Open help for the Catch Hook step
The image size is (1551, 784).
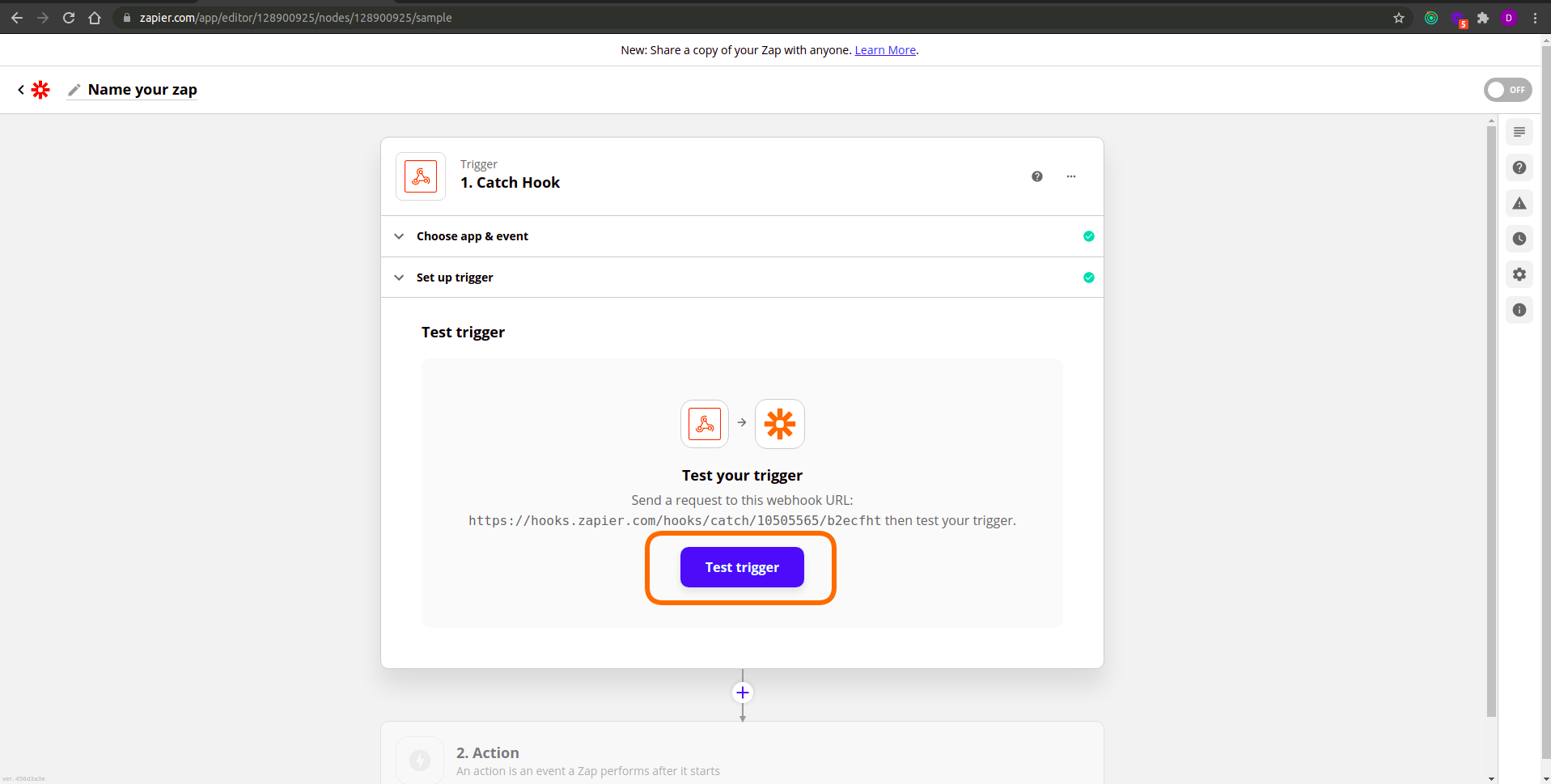[1037, 176]
